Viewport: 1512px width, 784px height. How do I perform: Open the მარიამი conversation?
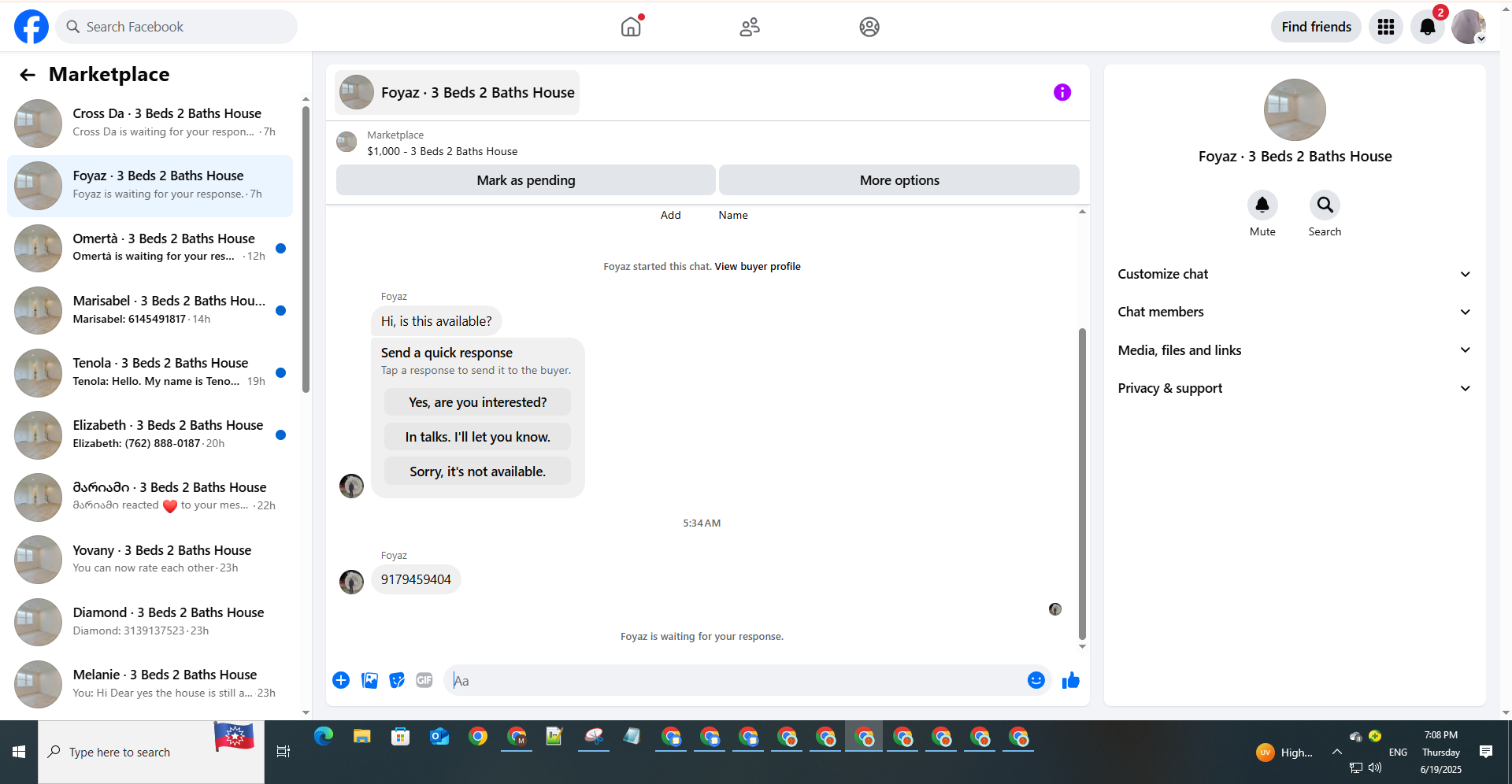coord(150,496)
